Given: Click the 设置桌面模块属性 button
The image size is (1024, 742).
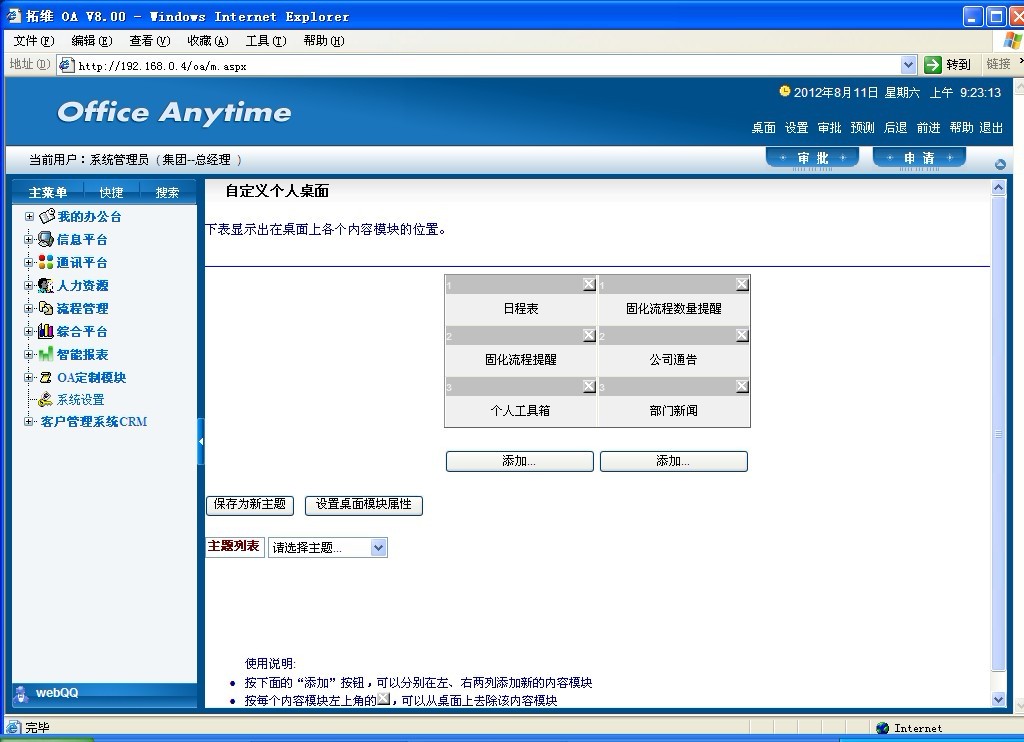Looking at the screenshot, I should pos(363,505).
